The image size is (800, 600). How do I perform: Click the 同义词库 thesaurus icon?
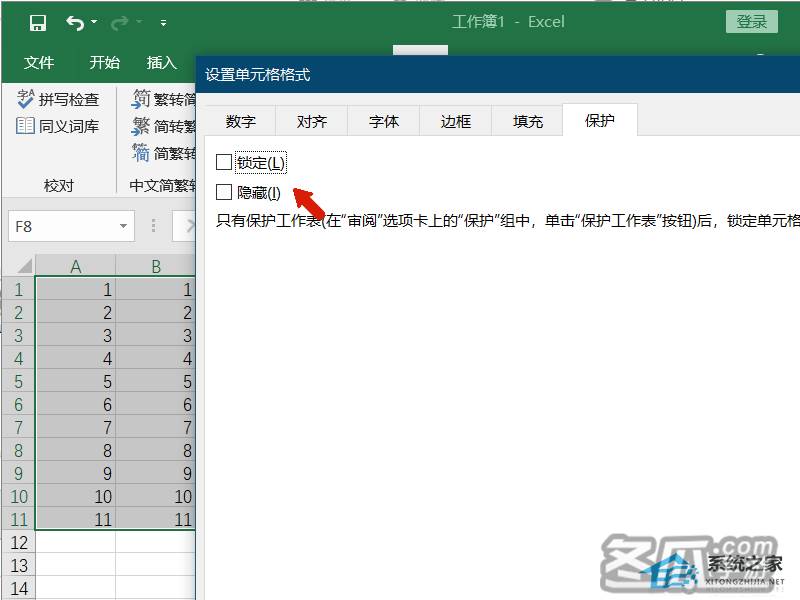point(26,126)
